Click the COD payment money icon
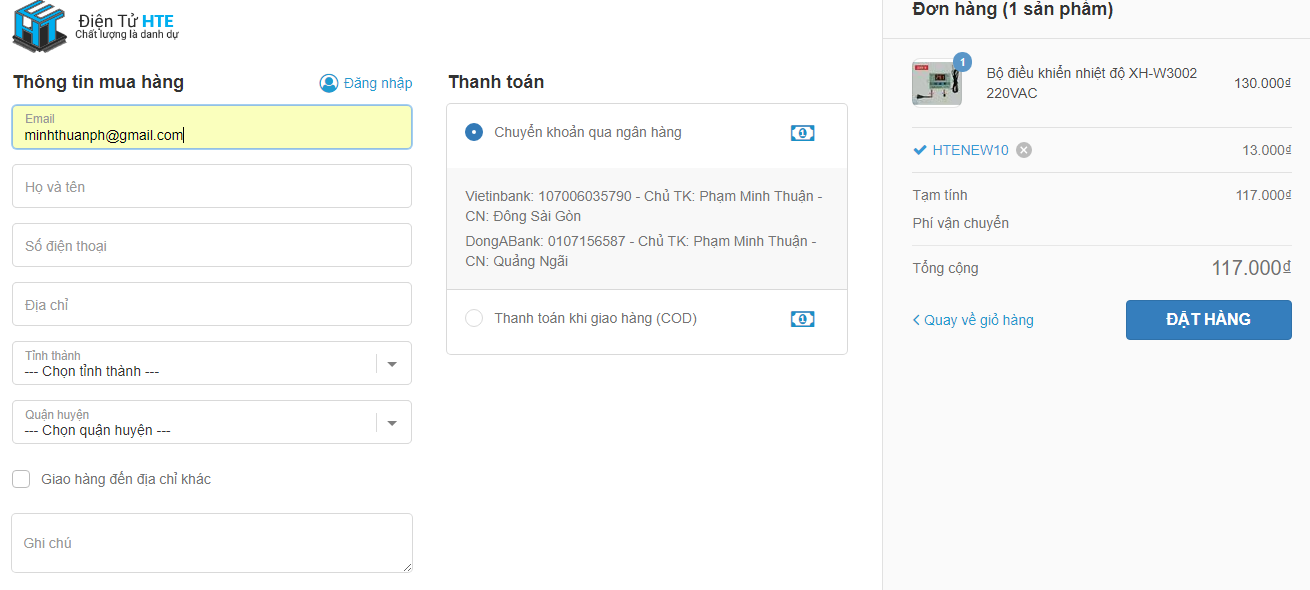Viewport: 1310px width, 590px height. 802,319
